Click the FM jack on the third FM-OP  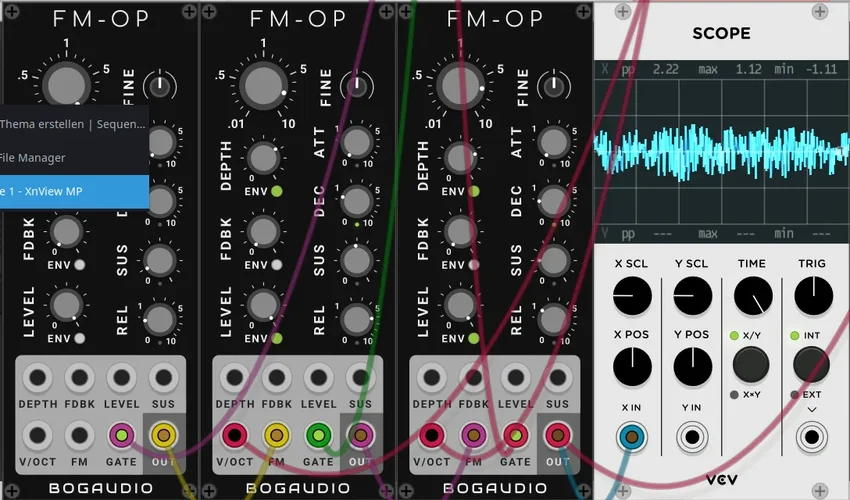474,435
